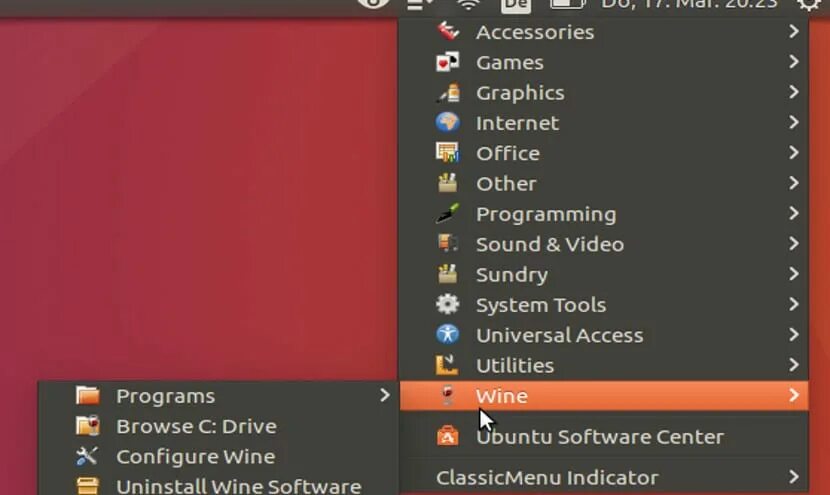
Task: Click the Browse C: Drive folder icon
Action: click(x=87, y=426)
